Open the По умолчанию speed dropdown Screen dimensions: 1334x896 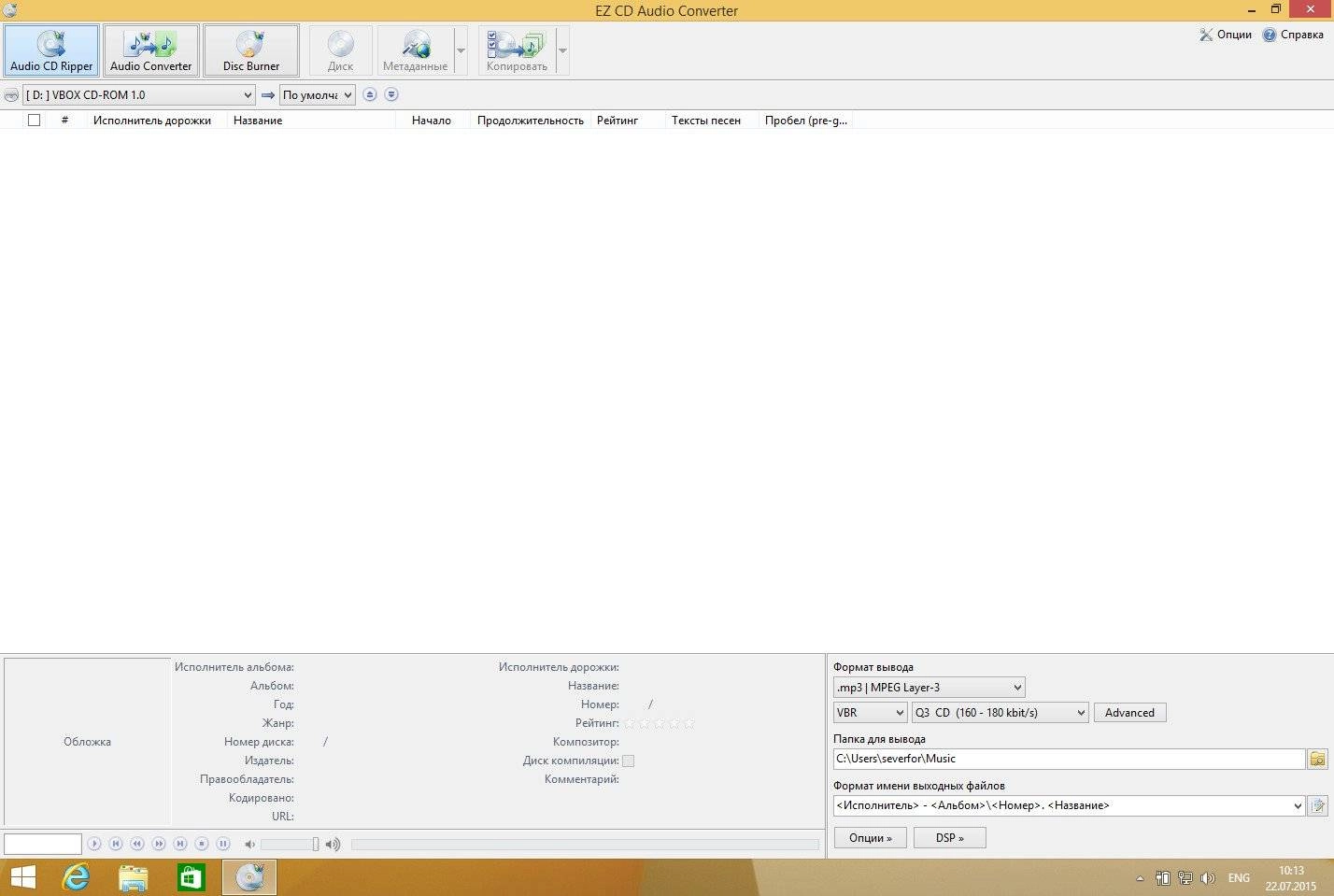coord(318,95)
